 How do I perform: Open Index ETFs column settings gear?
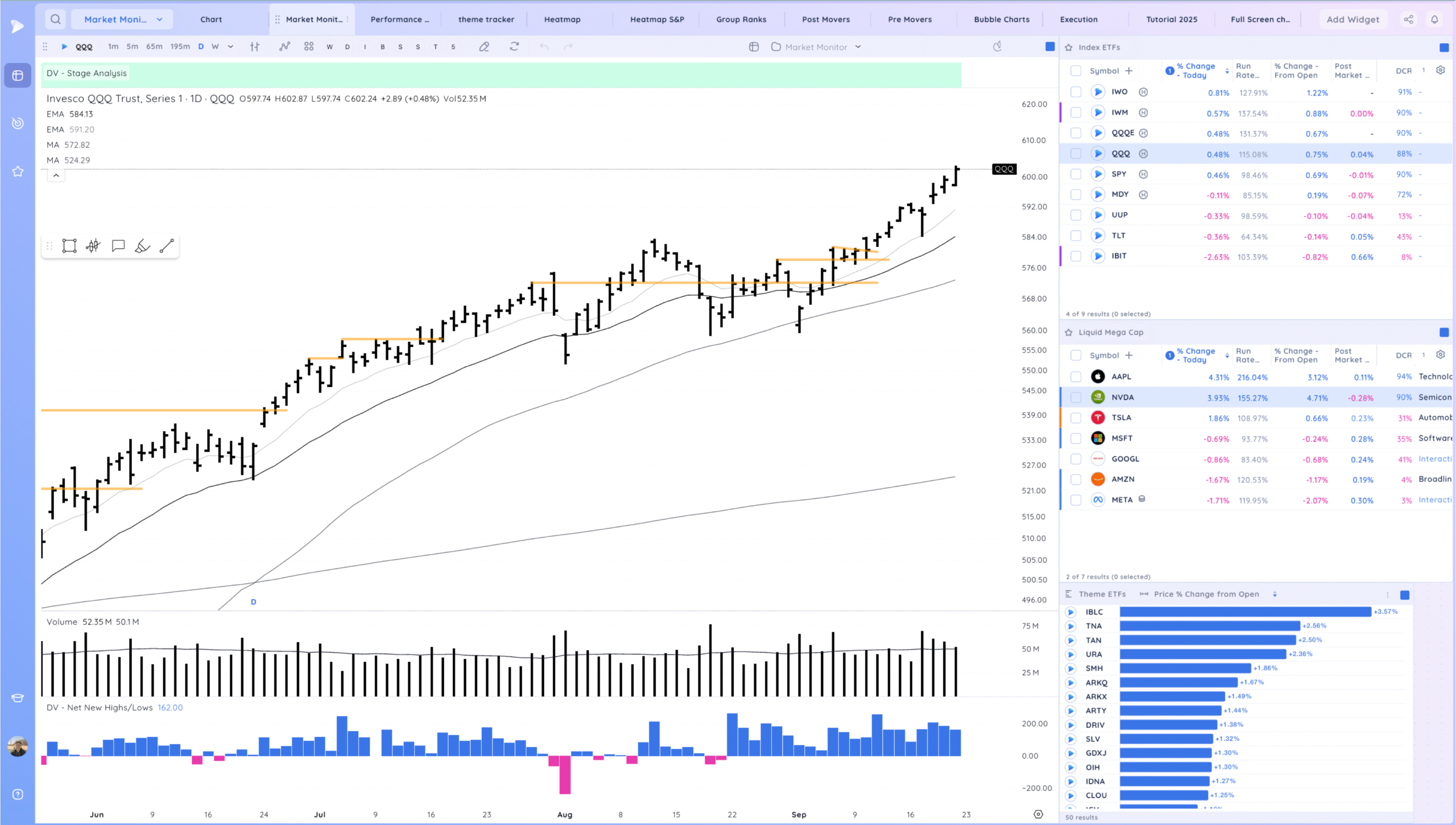[x=1440, y=70]
